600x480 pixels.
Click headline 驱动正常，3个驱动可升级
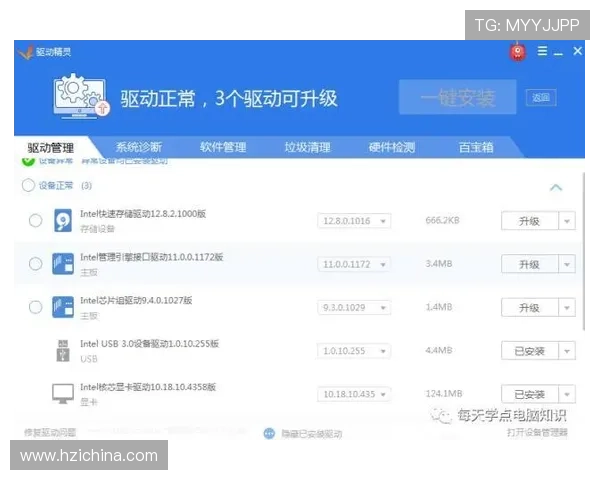click(229, 98)
